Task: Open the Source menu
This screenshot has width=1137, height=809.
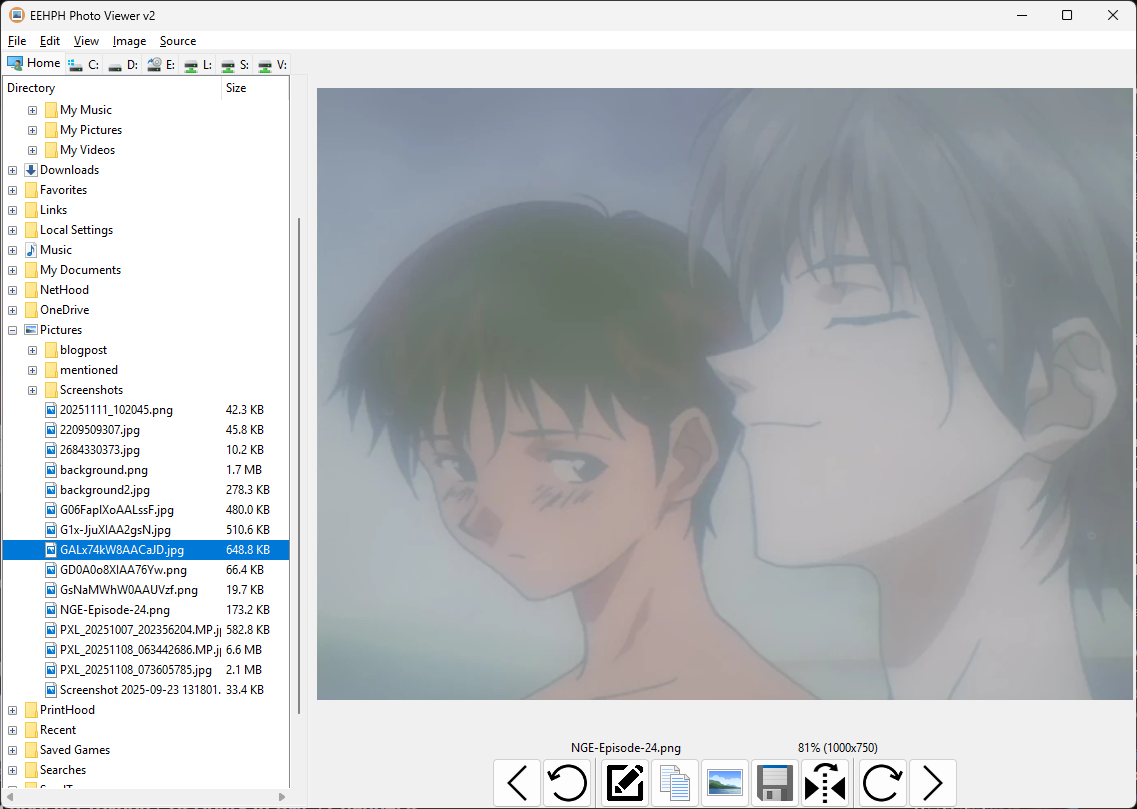Action: pyautogui.click(x=178, y=41)
